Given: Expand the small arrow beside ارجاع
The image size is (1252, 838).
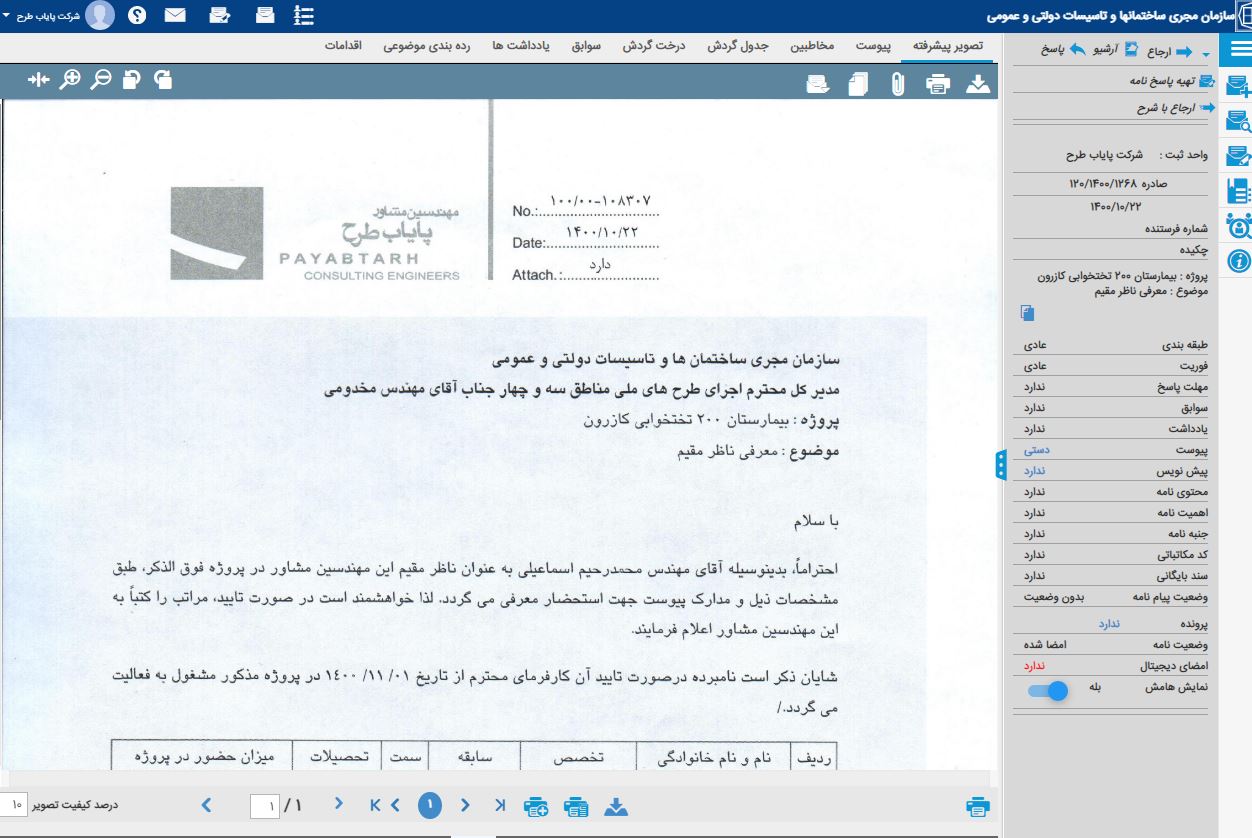Looking at the screenshot, I should [x=1205, y=53].
